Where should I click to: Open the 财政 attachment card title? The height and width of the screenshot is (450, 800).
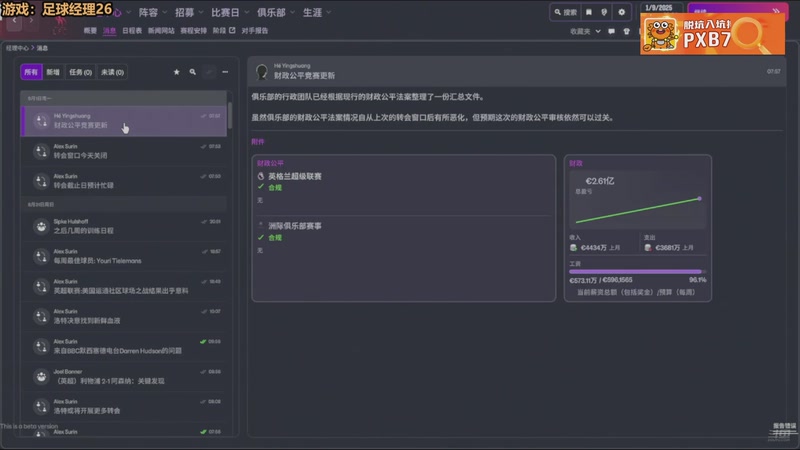[x=576, y=163]
